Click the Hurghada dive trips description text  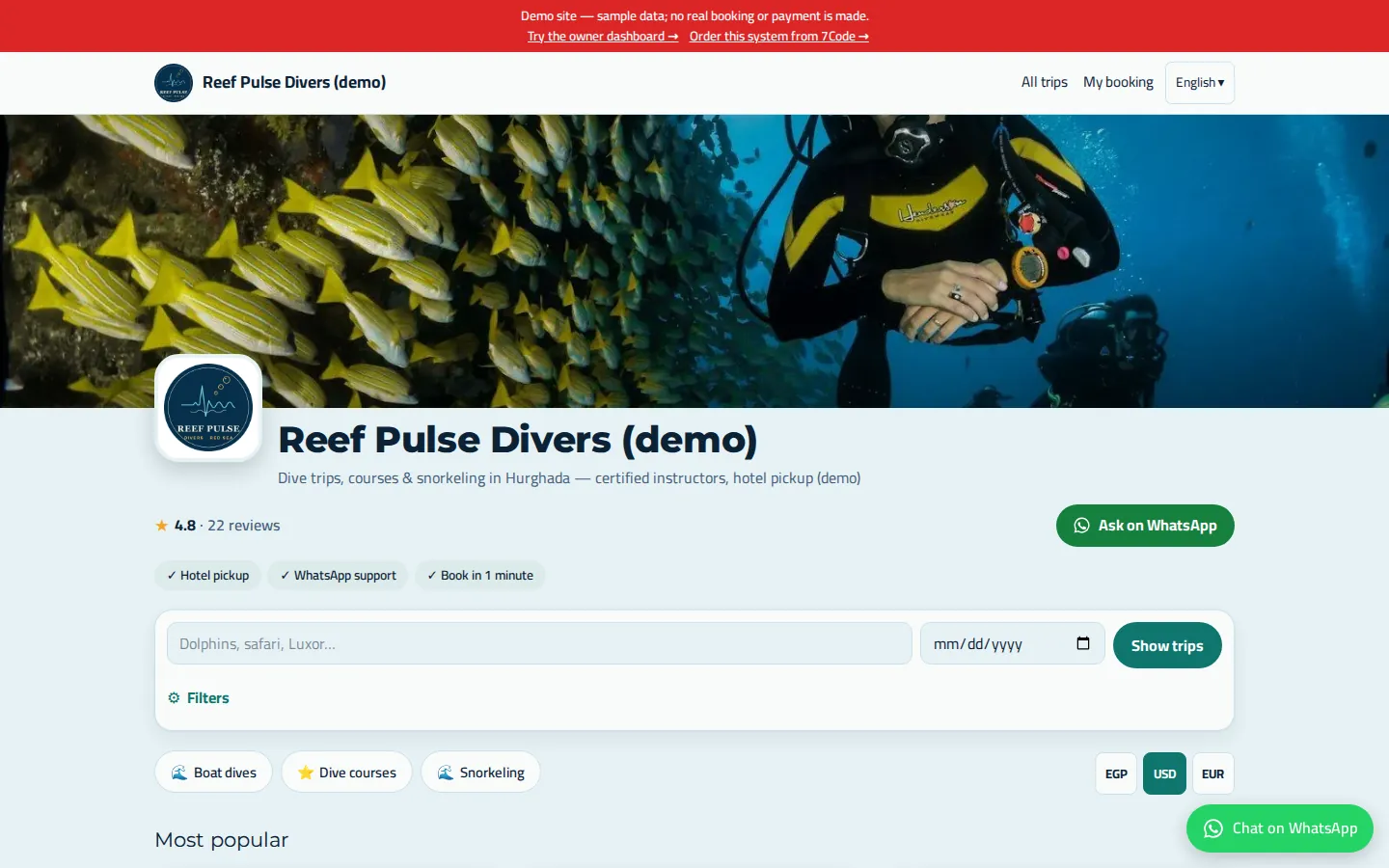(x=569, y=478)
